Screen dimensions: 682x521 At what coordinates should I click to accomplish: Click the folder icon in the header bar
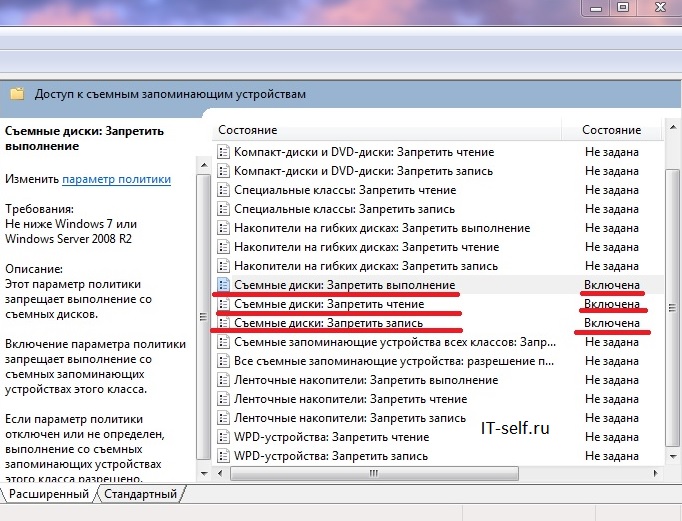coord(17,94)
